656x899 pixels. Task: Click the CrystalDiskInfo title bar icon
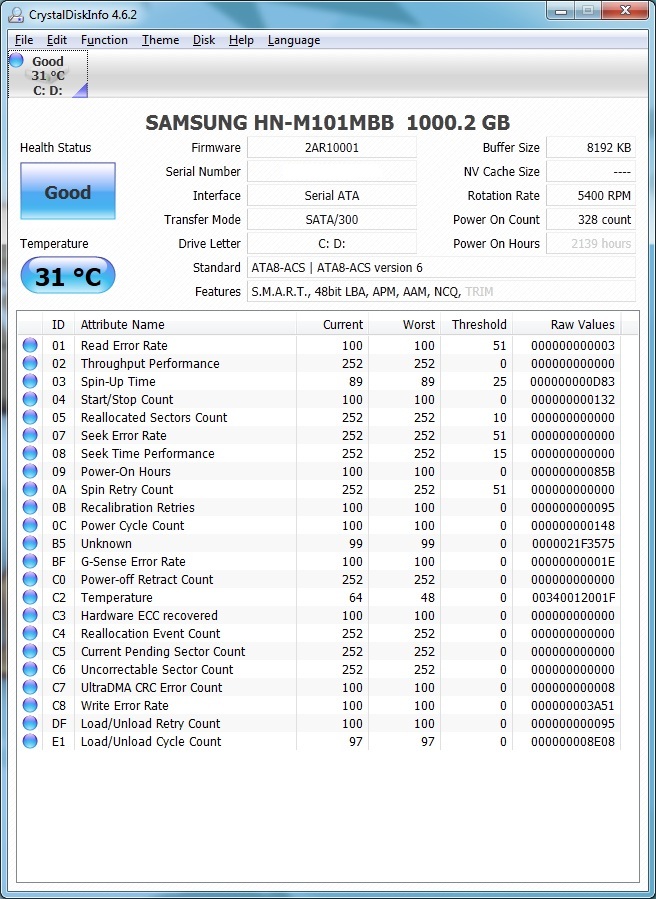[x=17, y=14]
